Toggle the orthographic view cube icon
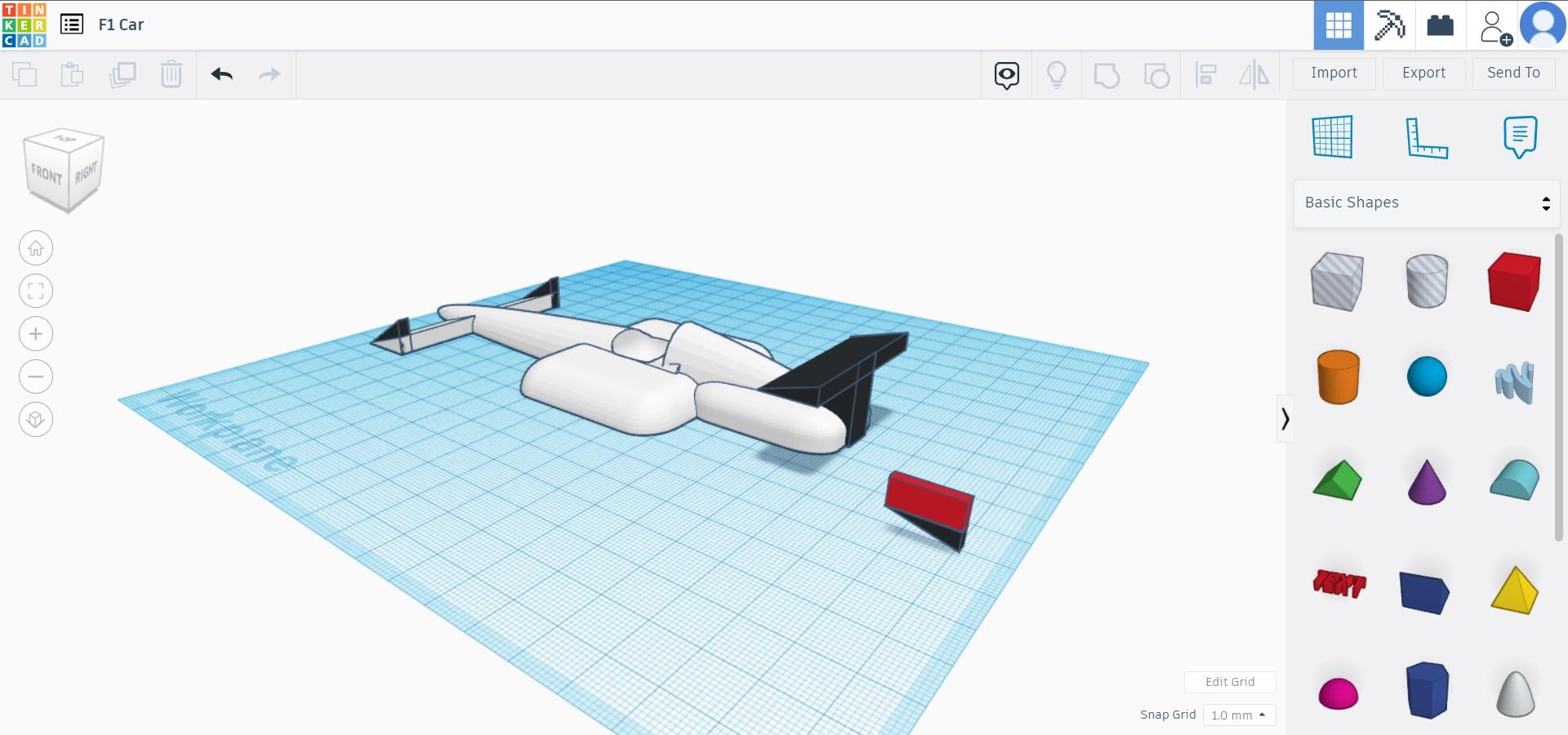Viewport: 1568px width, 735px height. 36,420
